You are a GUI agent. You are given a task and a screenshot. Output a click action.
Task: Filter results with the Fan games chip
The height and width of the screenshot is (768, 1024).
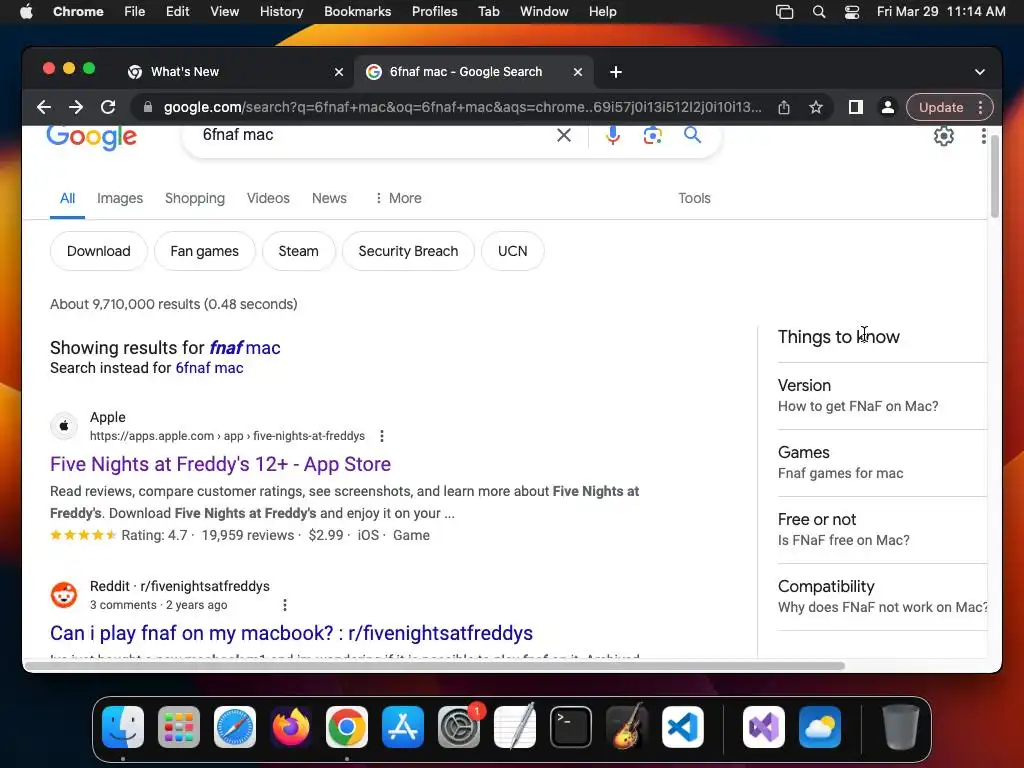204,251
